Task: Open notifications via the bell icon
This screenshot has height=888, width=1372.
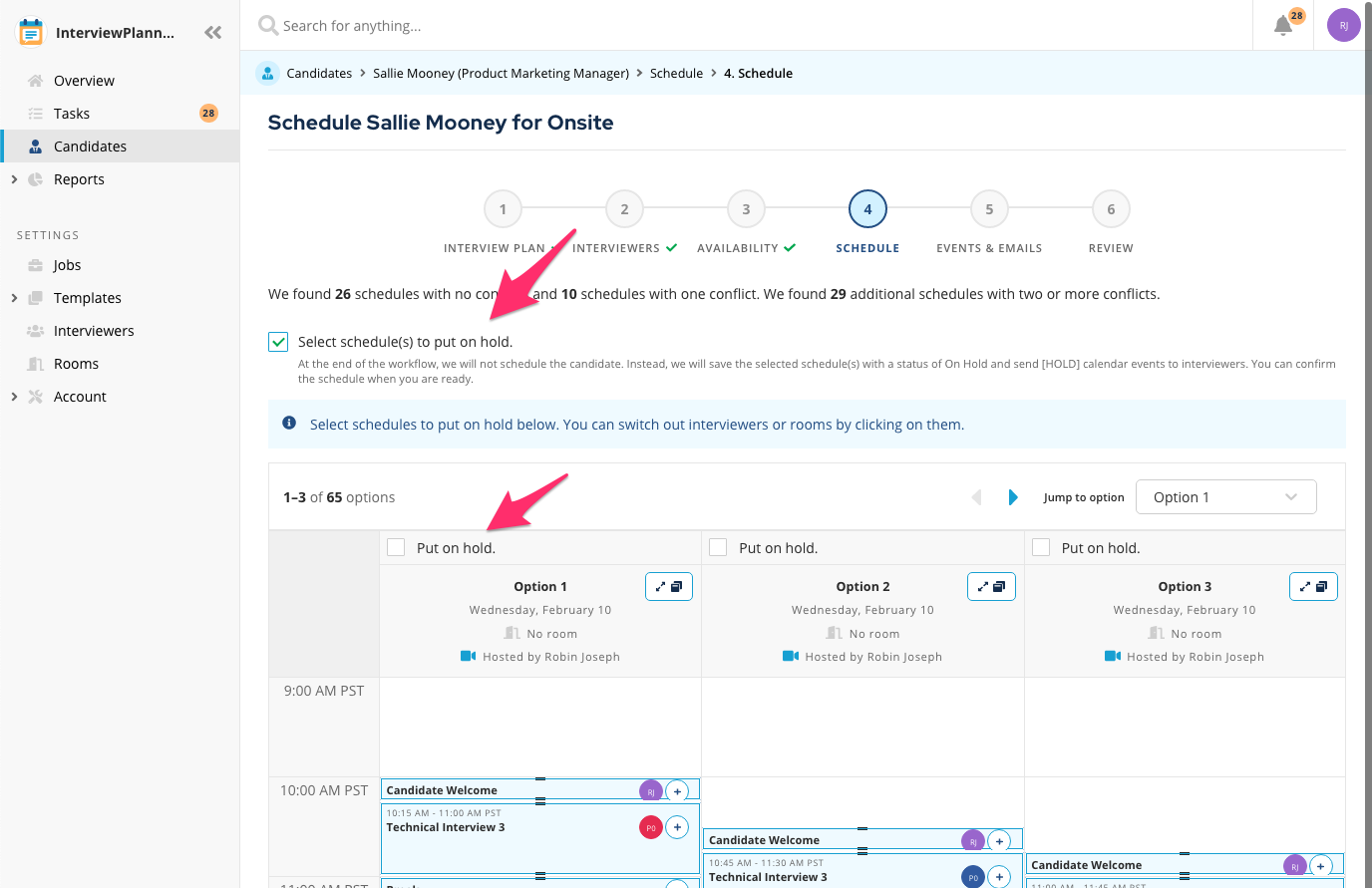Action: point(1283,26)
